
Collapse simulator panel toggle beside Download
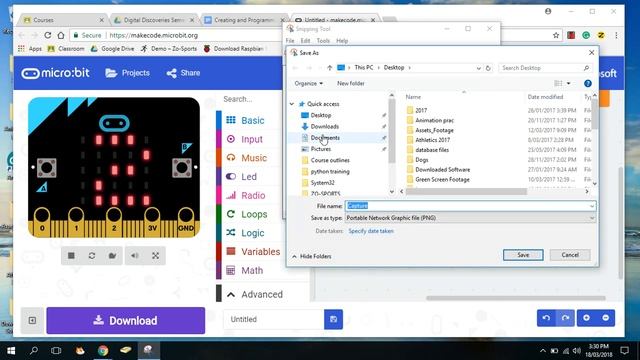32,320
